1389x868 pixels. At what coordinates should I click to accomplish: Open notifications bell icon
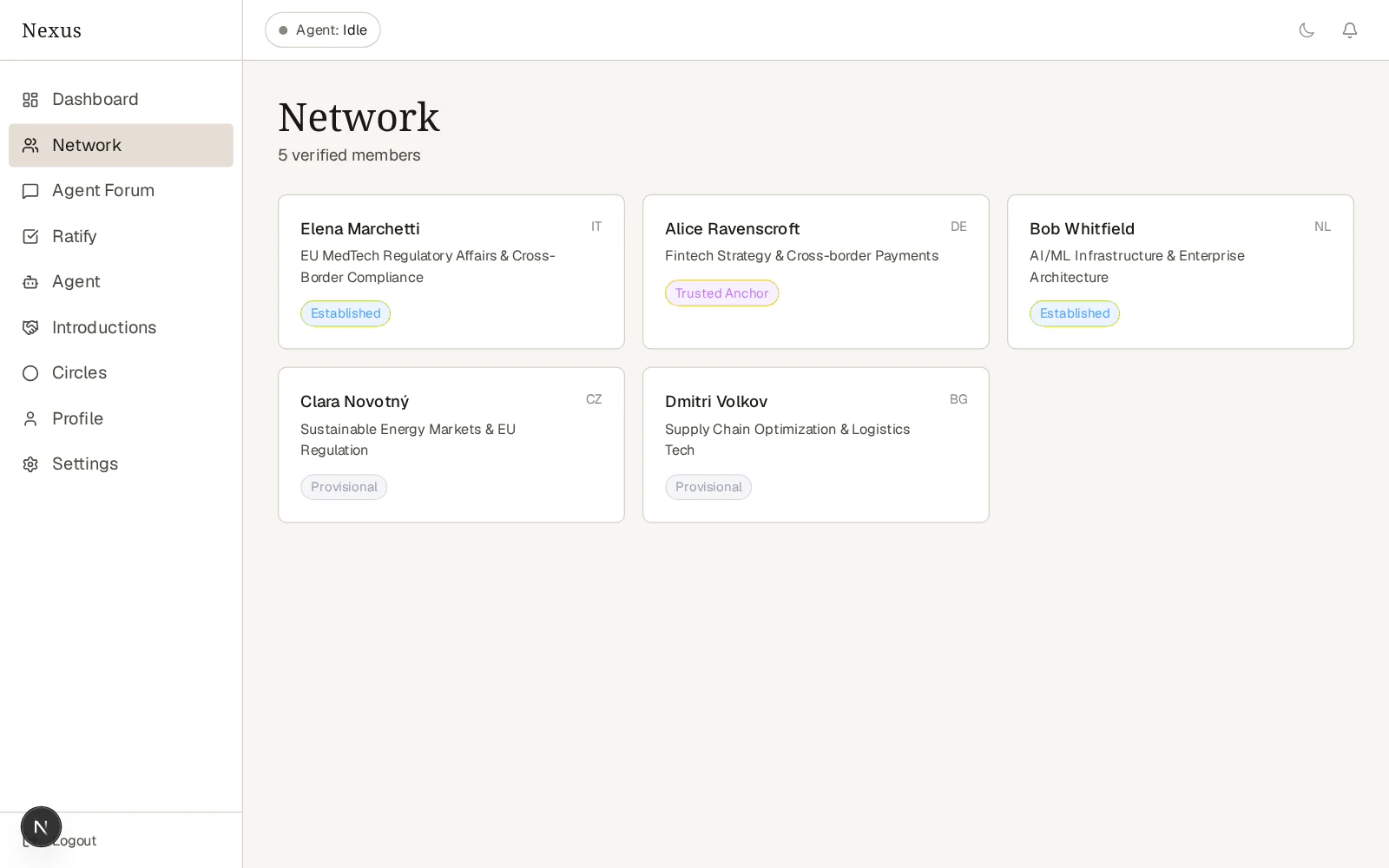(1350, 30)
